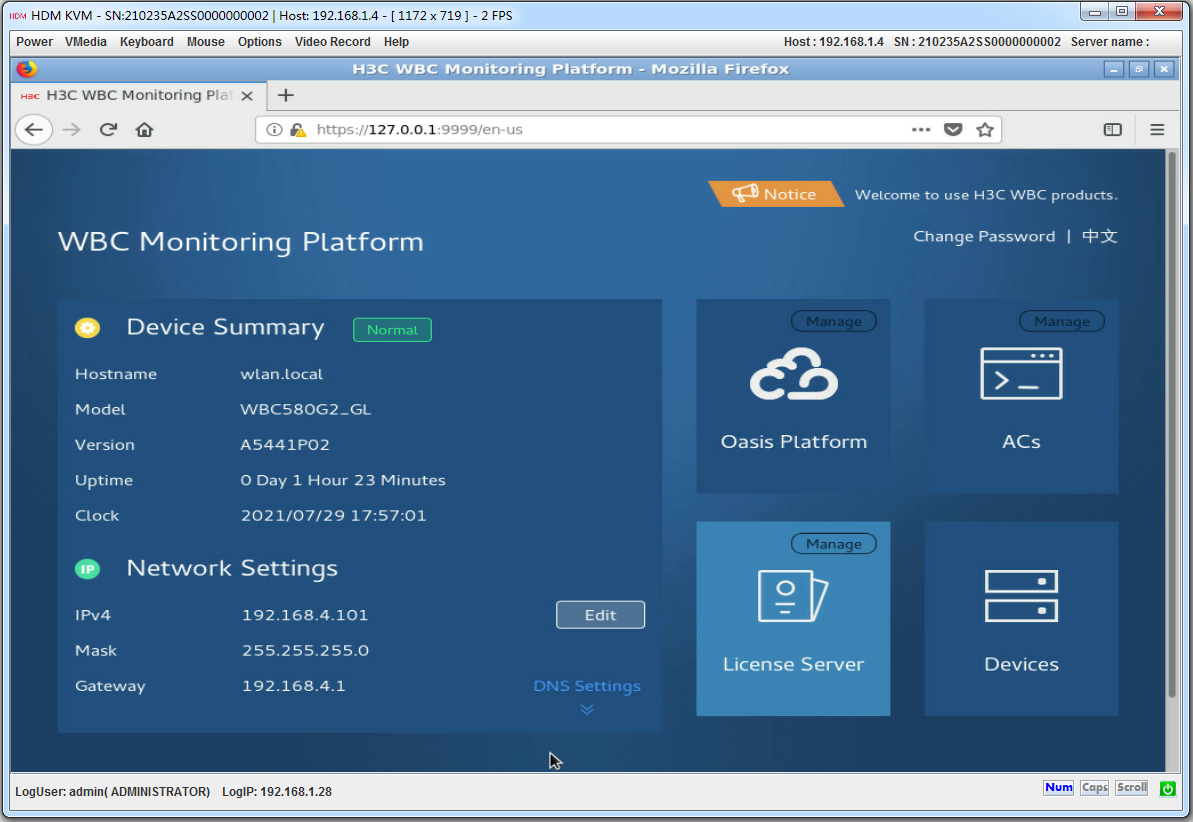The height and width of the screenshot is (822, 1193).
Task: Click the model value WBC580G2_GL
Action: click(x=306, y=409)
